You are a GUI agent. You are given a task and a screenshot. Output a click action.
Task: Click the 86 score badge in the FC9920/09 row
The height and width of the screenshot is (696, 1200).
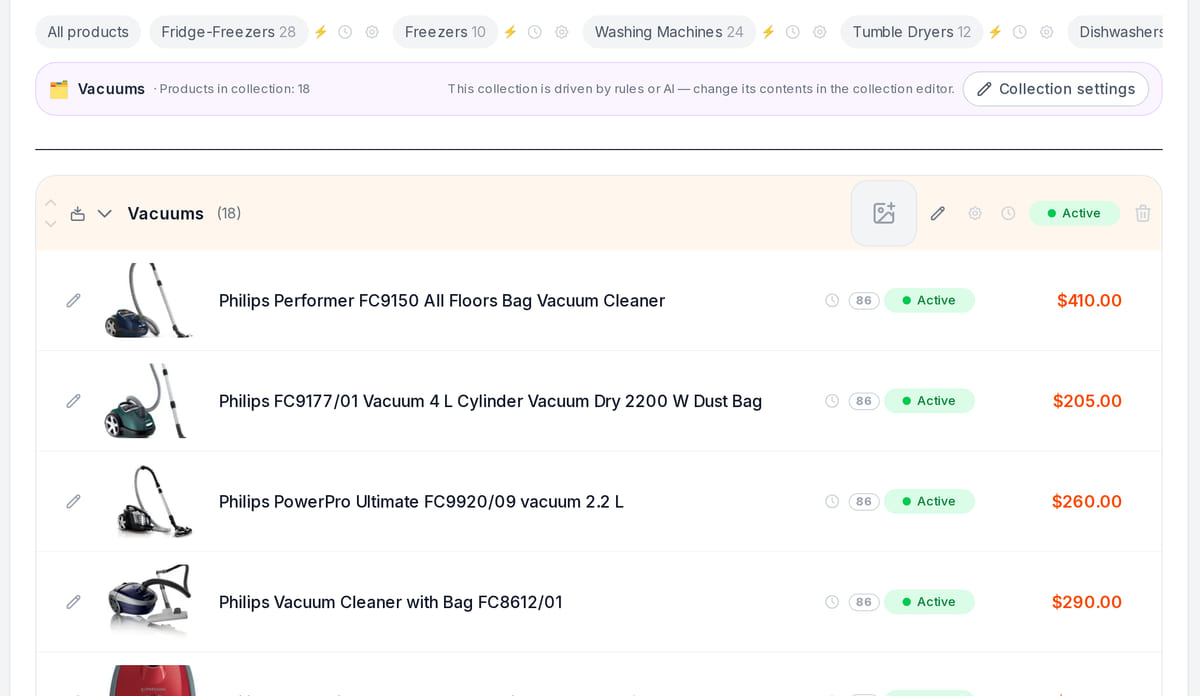864,501
